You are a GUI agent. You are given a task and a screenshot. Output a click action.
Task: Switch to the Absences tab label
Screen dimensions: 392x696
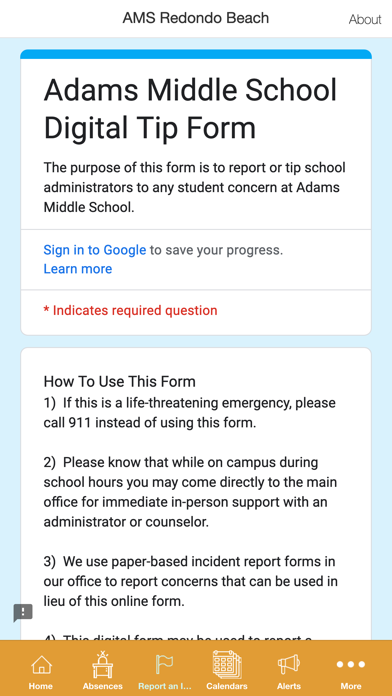(103, 686)
